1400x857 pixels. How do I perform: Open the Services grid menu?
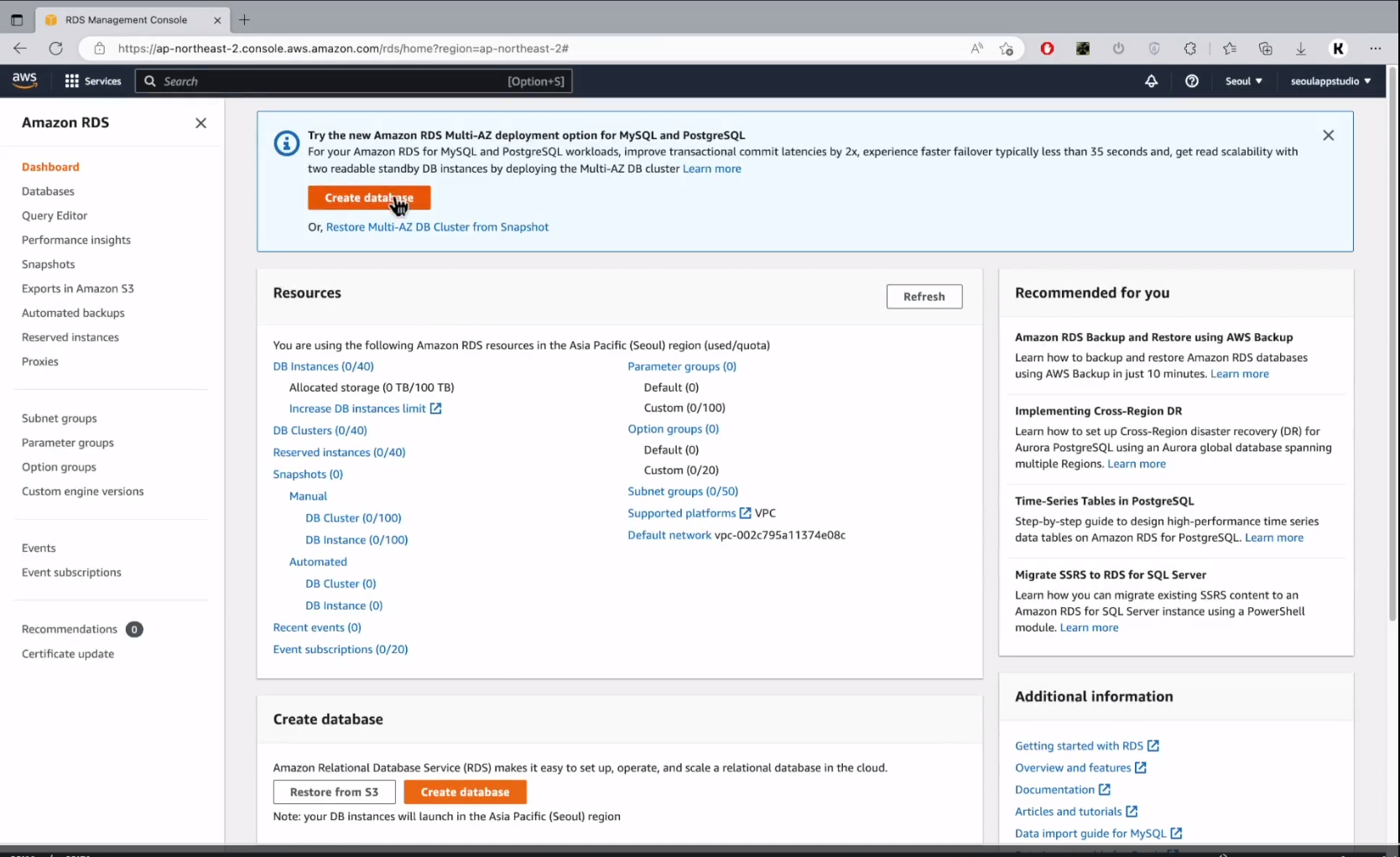click(93, 81)
